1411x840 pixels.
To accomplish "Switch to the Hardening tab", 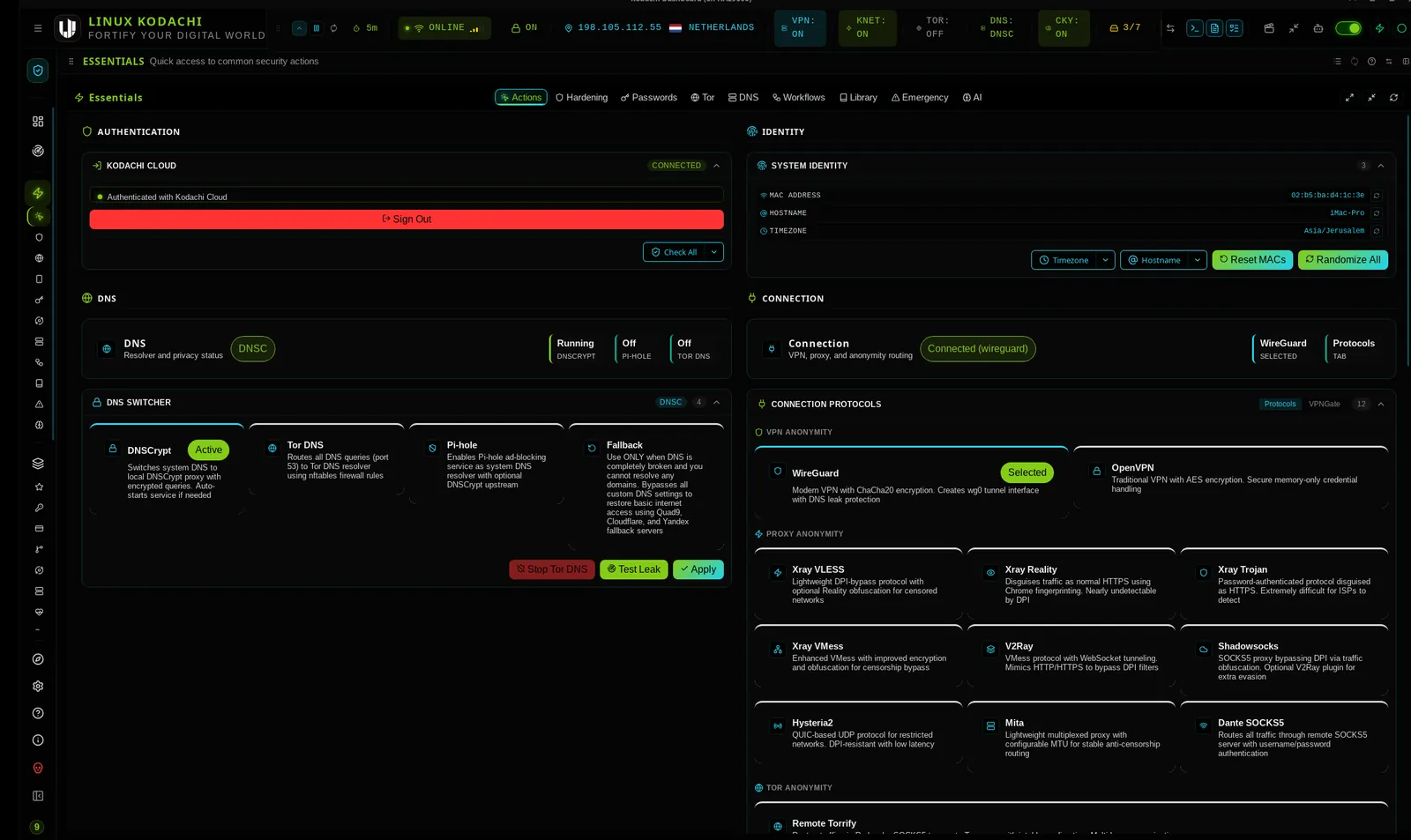I will click(582, 98).
